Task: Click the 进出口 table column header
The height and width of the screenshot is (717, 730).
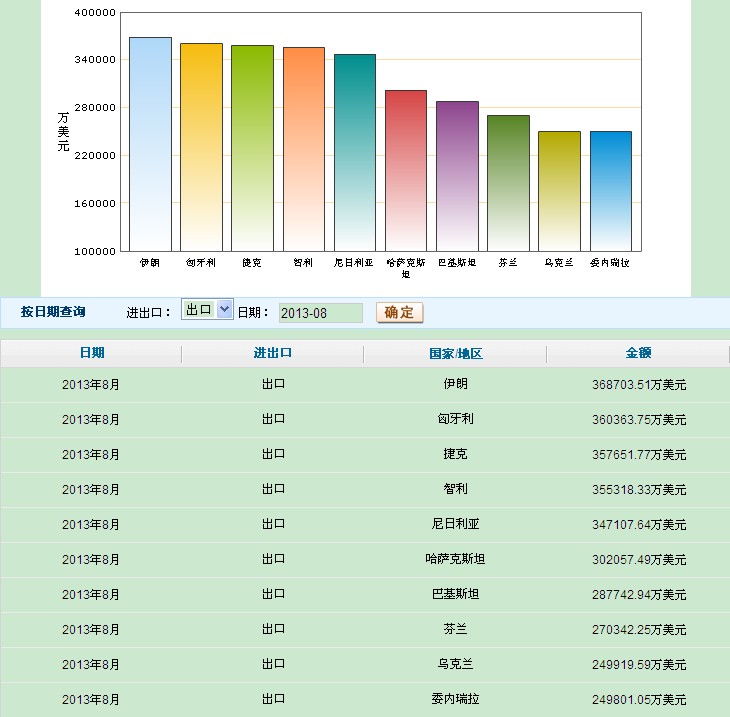Action: point(273,353)
